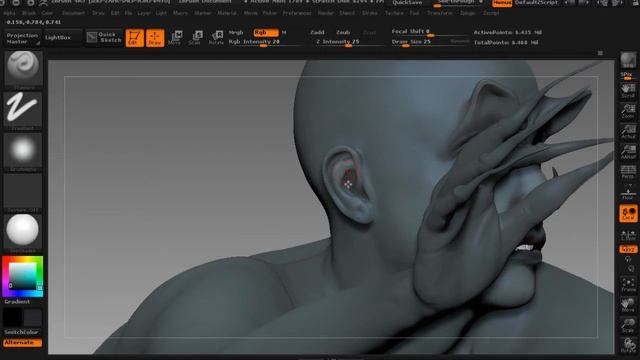Image resolution: width=640 pixels, height=360 pixels.
Task: Open Projection Master
Action: [22, 38]
